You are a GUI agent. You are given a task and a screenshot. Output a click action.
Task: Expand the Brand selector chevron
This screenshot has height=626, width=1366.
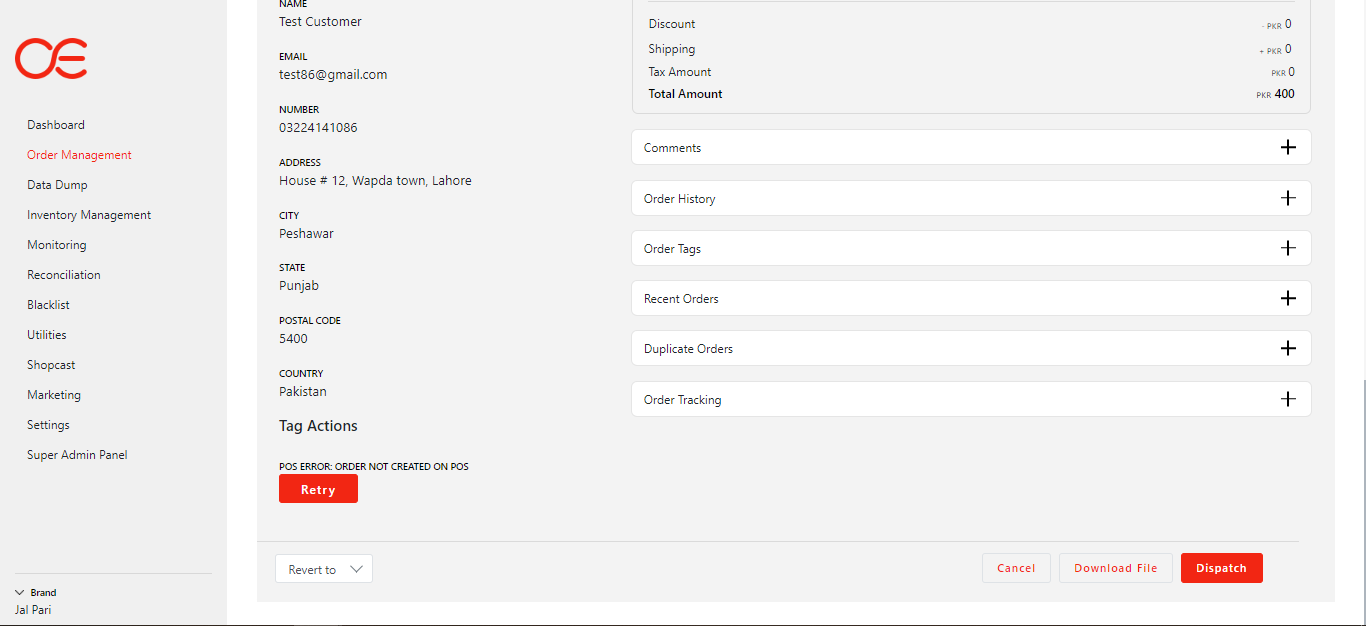pos(19,592)
